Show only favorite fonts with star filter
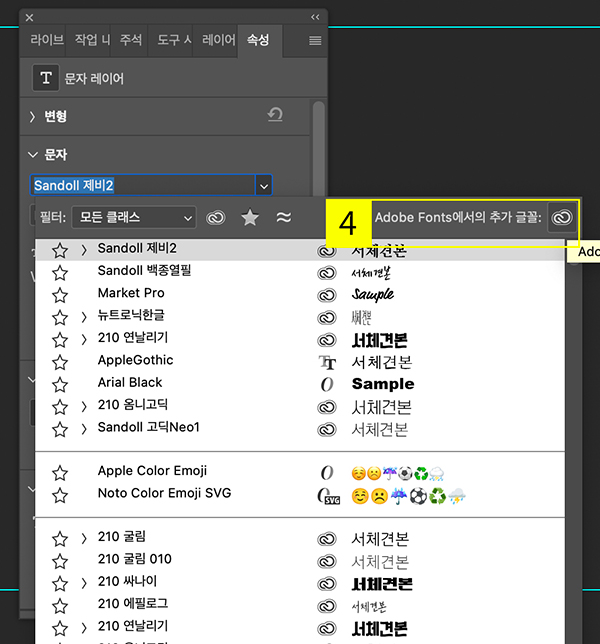Image resolution: width=600 pixels, height=644 pixels. pyautogui.click(x=250, y=217)
